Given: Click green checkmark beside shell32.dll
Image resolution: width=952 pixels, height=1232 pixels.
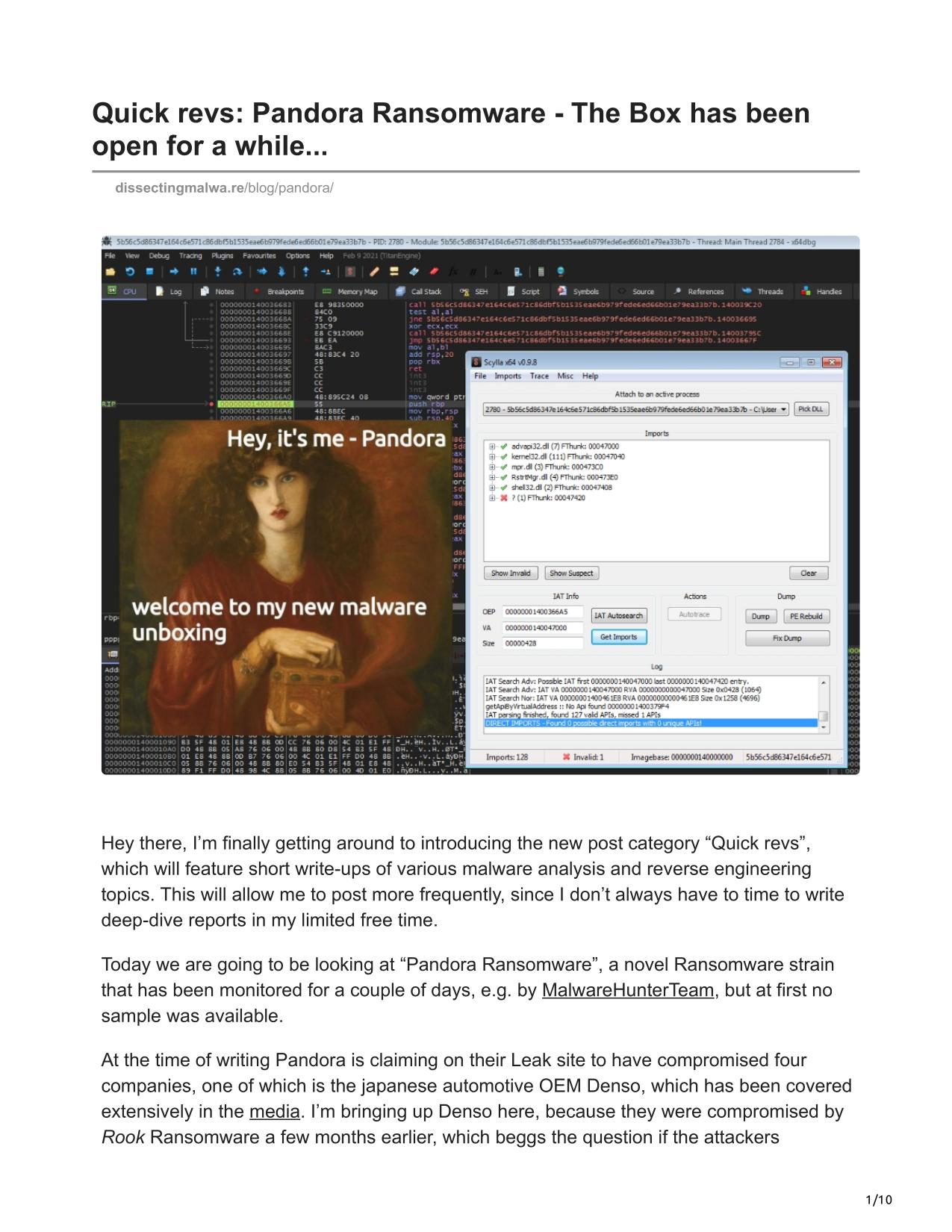Looking at the screenshot, I should pos(504,487).
